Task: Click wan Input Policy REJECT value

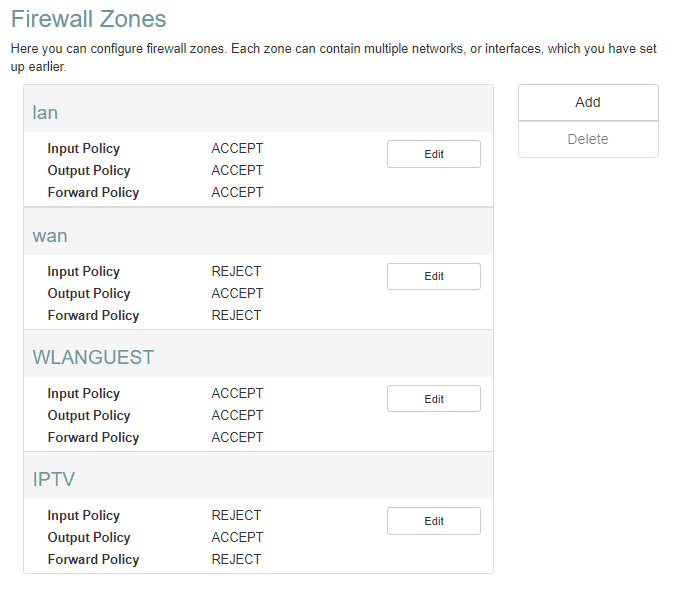Action: (236, 271)
